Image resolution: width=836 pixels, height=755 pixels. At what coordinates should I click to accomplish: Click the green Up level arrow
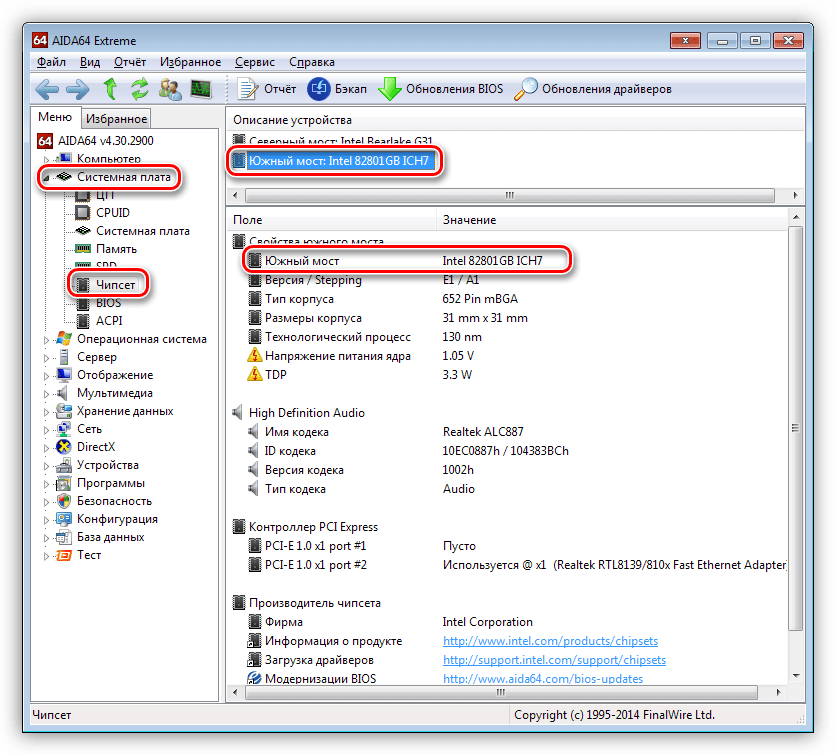tap(111, 89)
